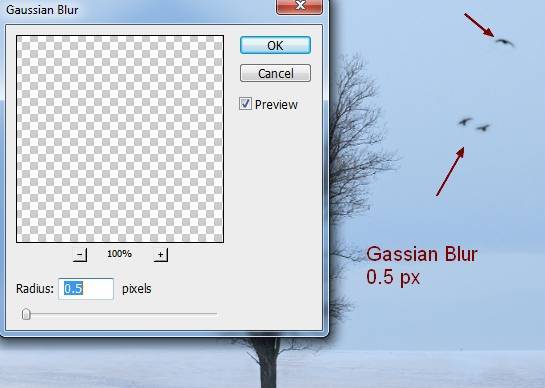Click the Gaussian Blur title bar
545x388 pixels.
click(x=139, y=10)
